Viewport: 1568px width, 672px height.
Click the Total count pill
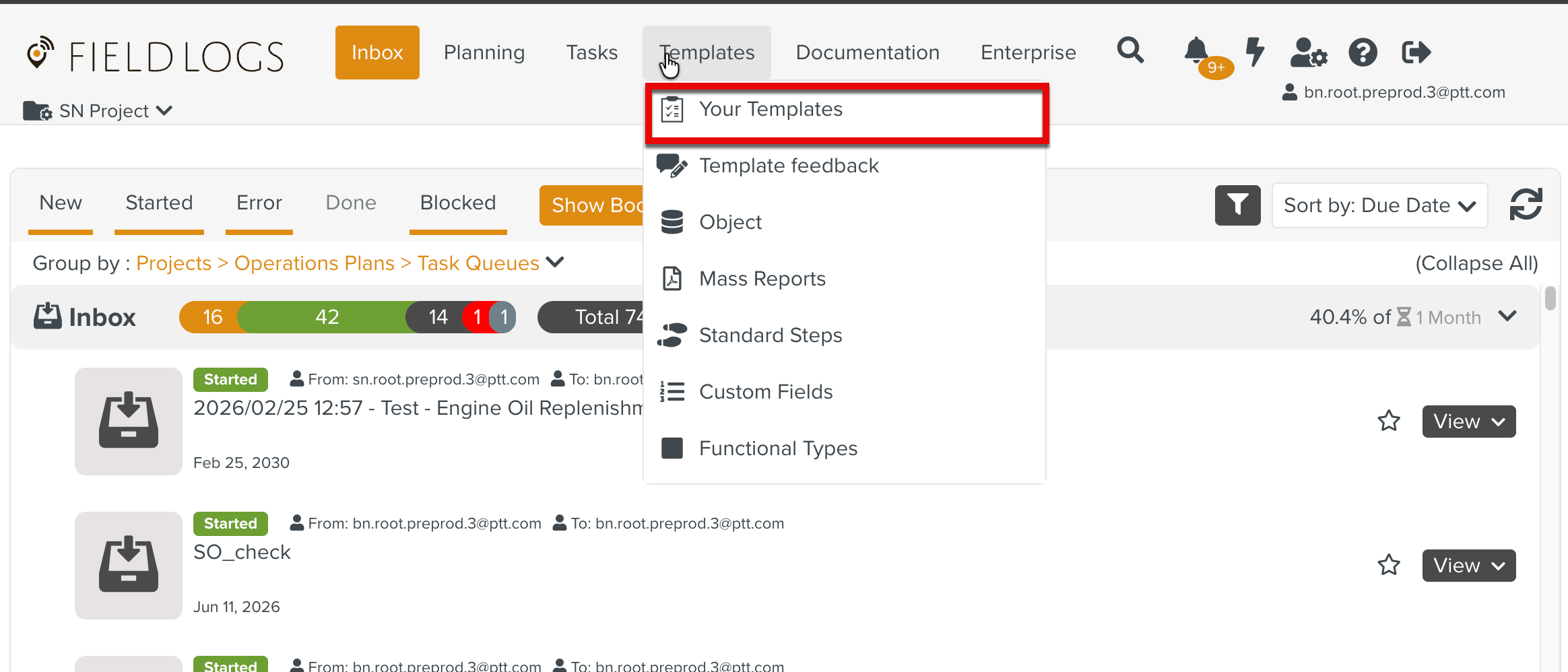click(x=591, y=317)
